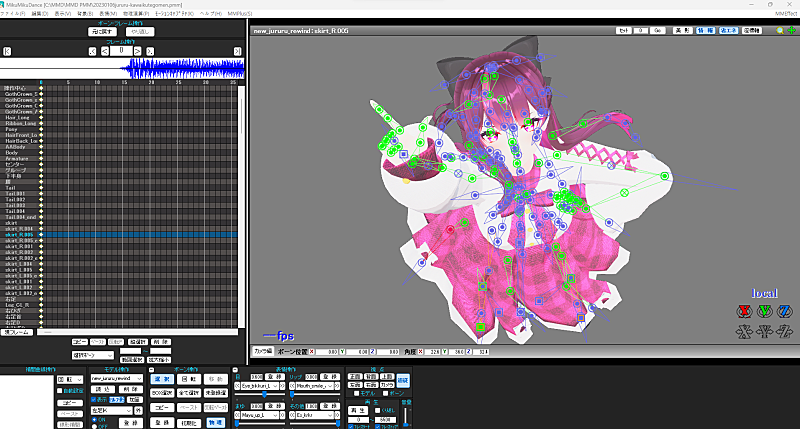The image size is (800, 429).
Task: Select the ON radio button
Action: (x=94, y=420)
